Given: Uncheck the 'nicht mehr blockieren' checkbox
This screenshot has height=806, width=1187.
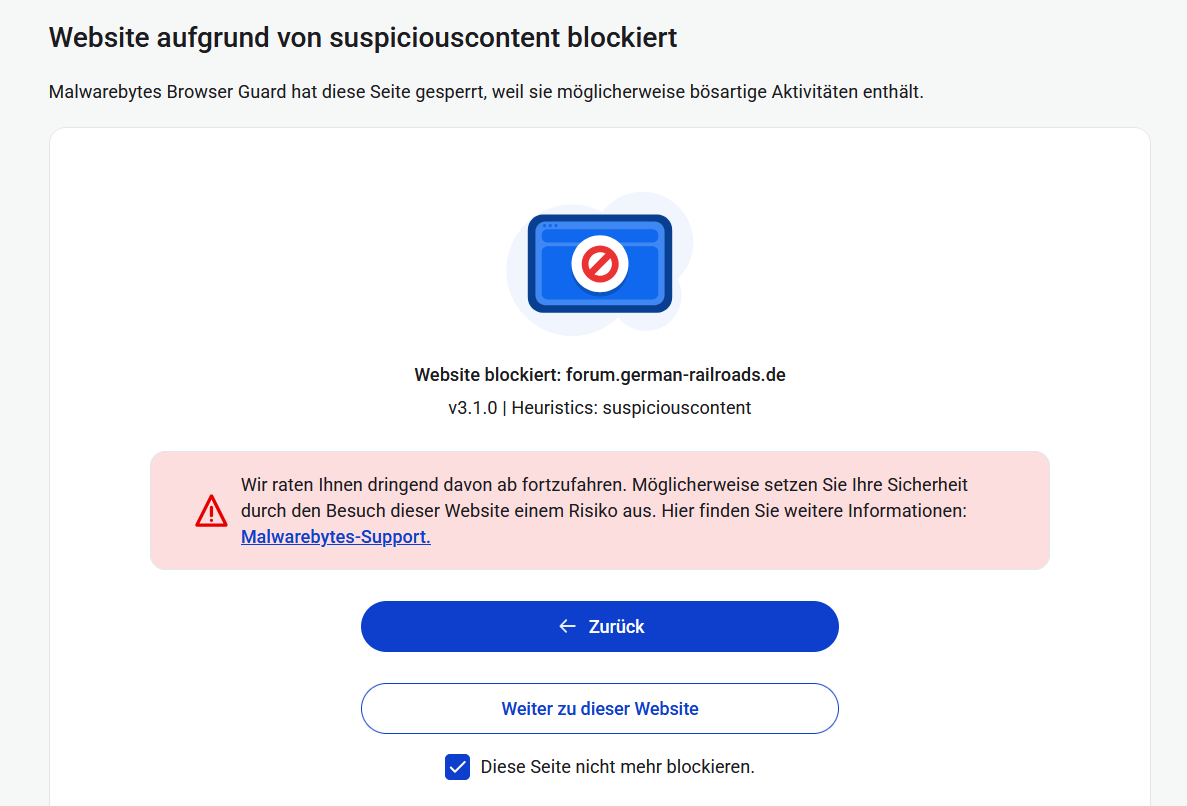Looking at the screenshot, I should click(457, 767).
